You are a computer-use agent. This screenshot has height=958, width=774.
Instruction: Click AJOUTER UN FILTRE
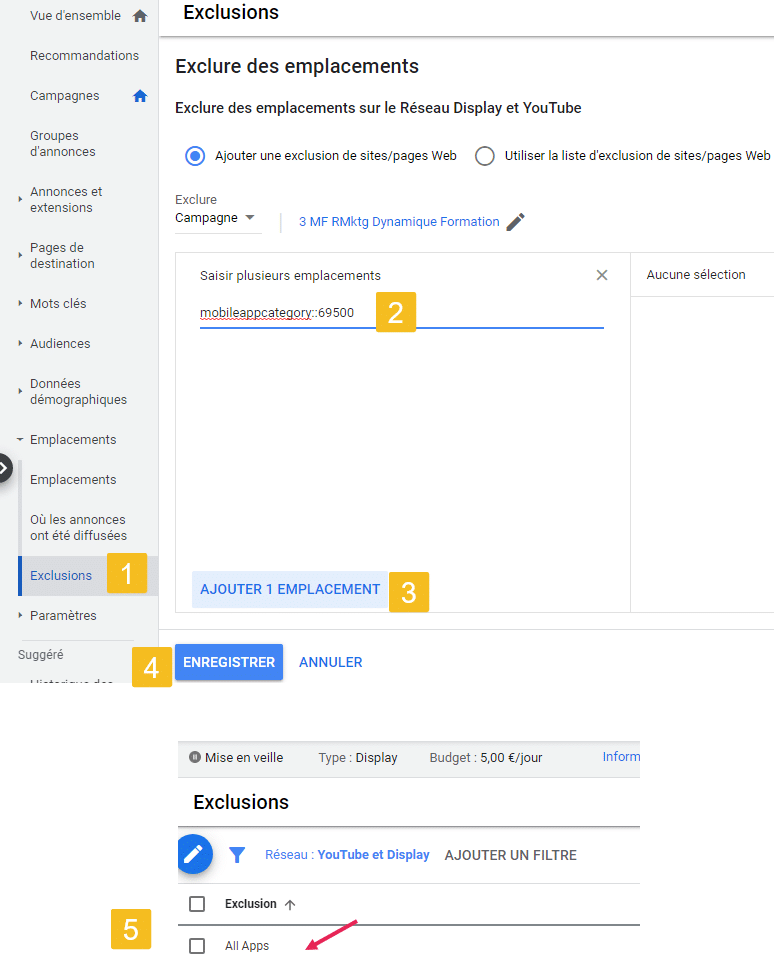coord(511,855)
